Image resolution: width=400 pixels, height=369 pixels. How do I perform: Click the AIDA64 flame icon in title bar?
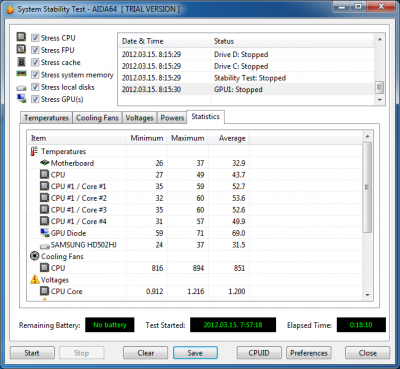(x=9, y=9)
